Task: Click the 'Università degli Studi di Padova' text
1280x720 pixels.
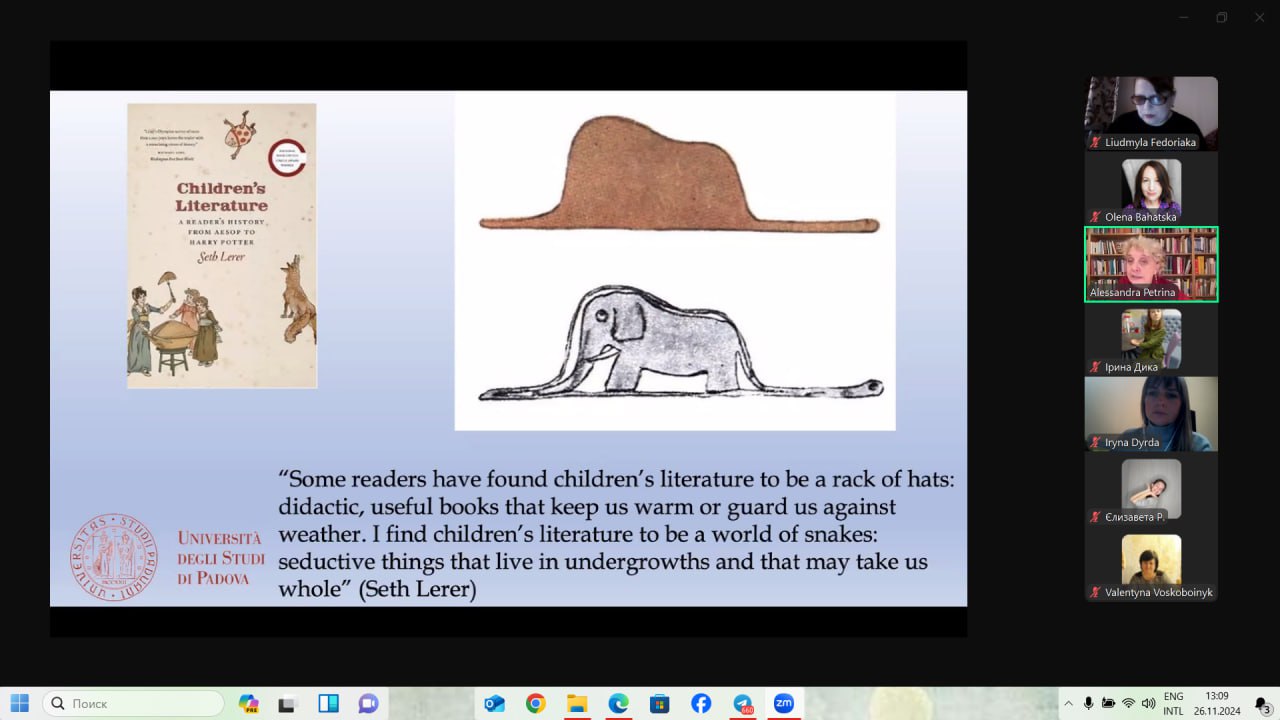Action: tap(221, 558)
